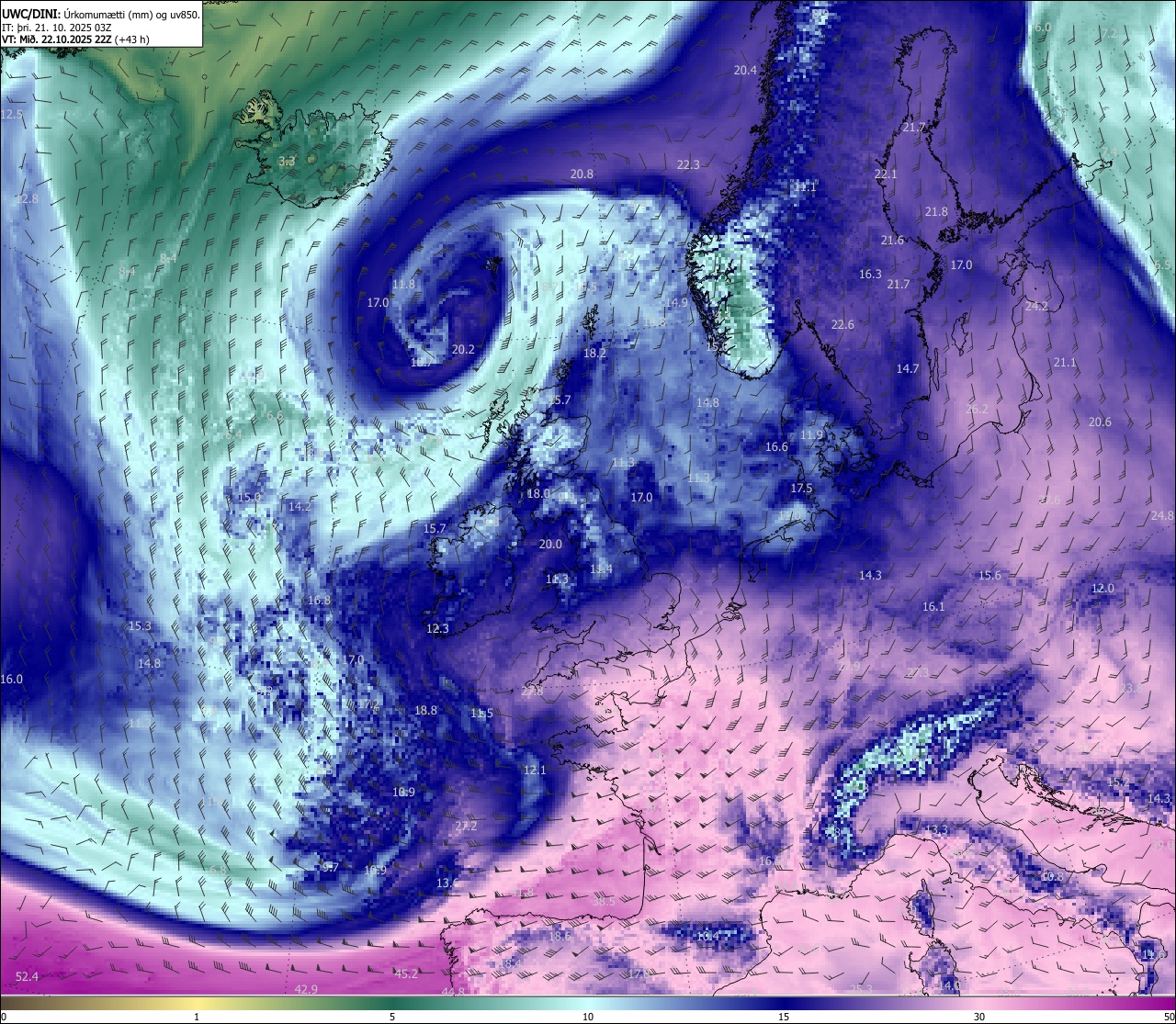Screen dimensions: 1176x1024
Task: Click the 20.0 value over the Irish Sea
Action: click(x=550, y=545)
